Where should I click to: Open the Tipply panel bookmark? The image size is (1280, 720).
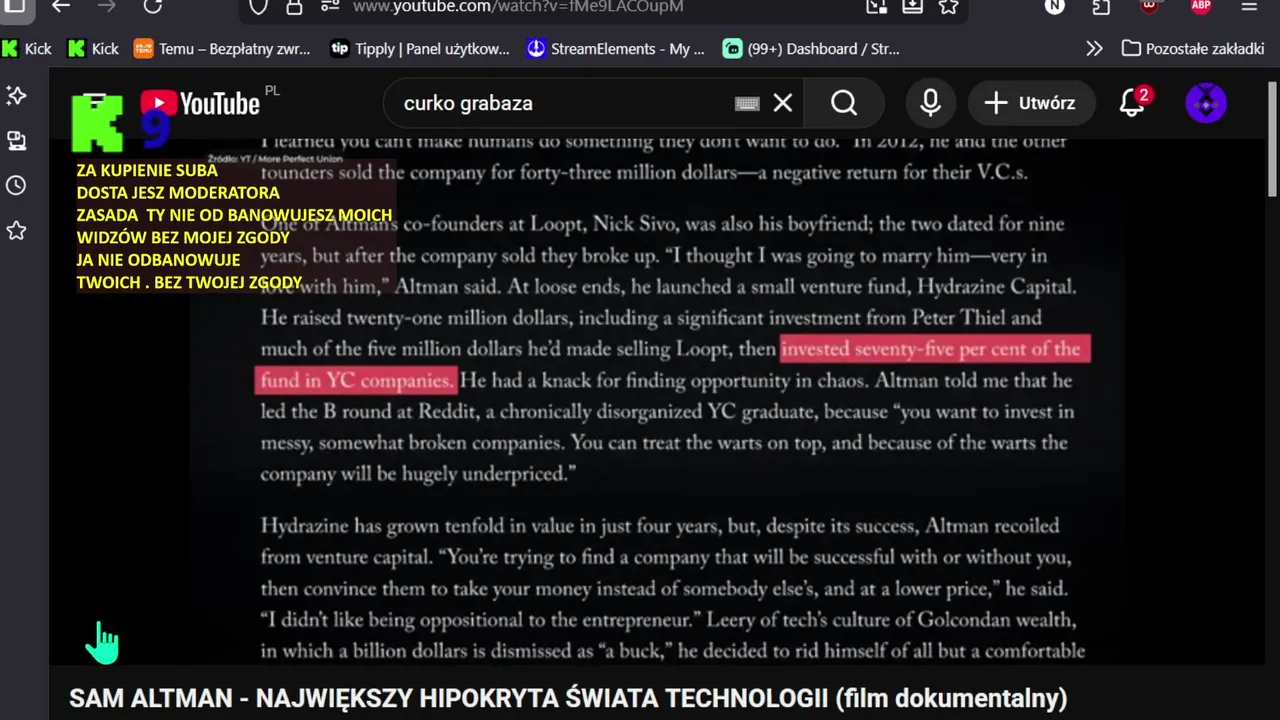pos(419,48)
